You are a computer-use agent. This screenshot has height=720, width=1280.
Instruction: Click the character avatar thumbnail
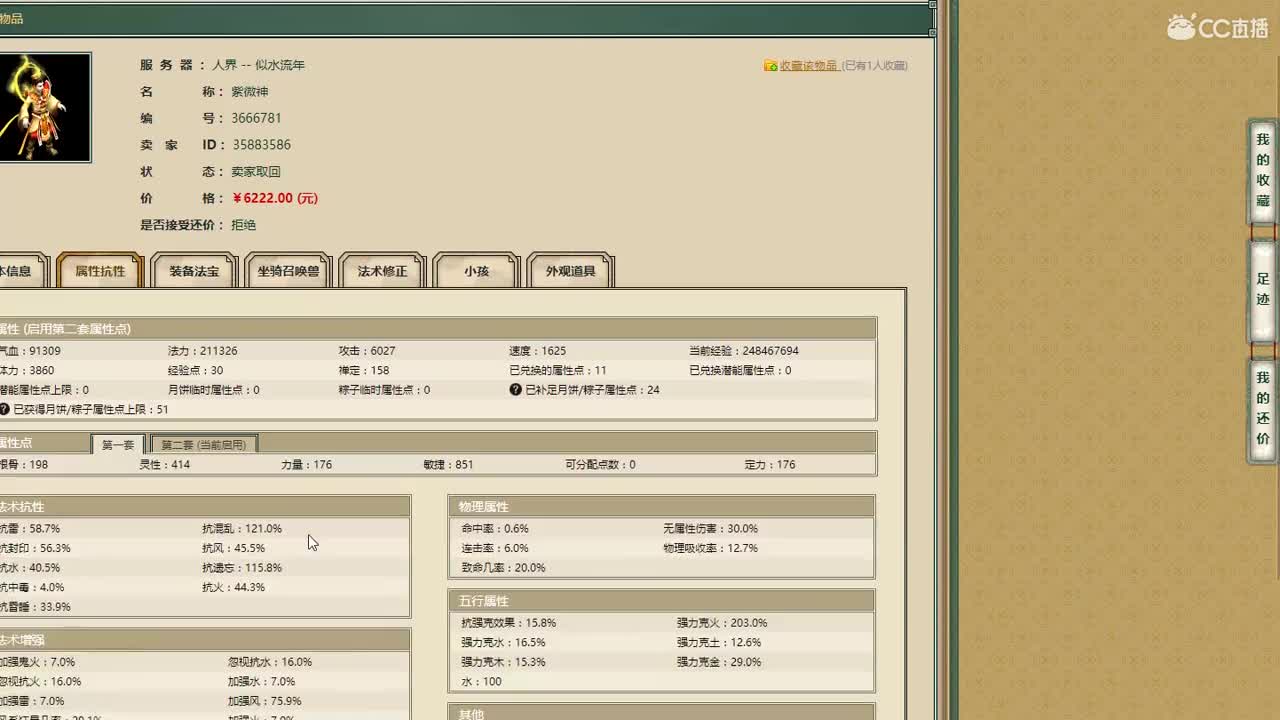coord(44,108)
